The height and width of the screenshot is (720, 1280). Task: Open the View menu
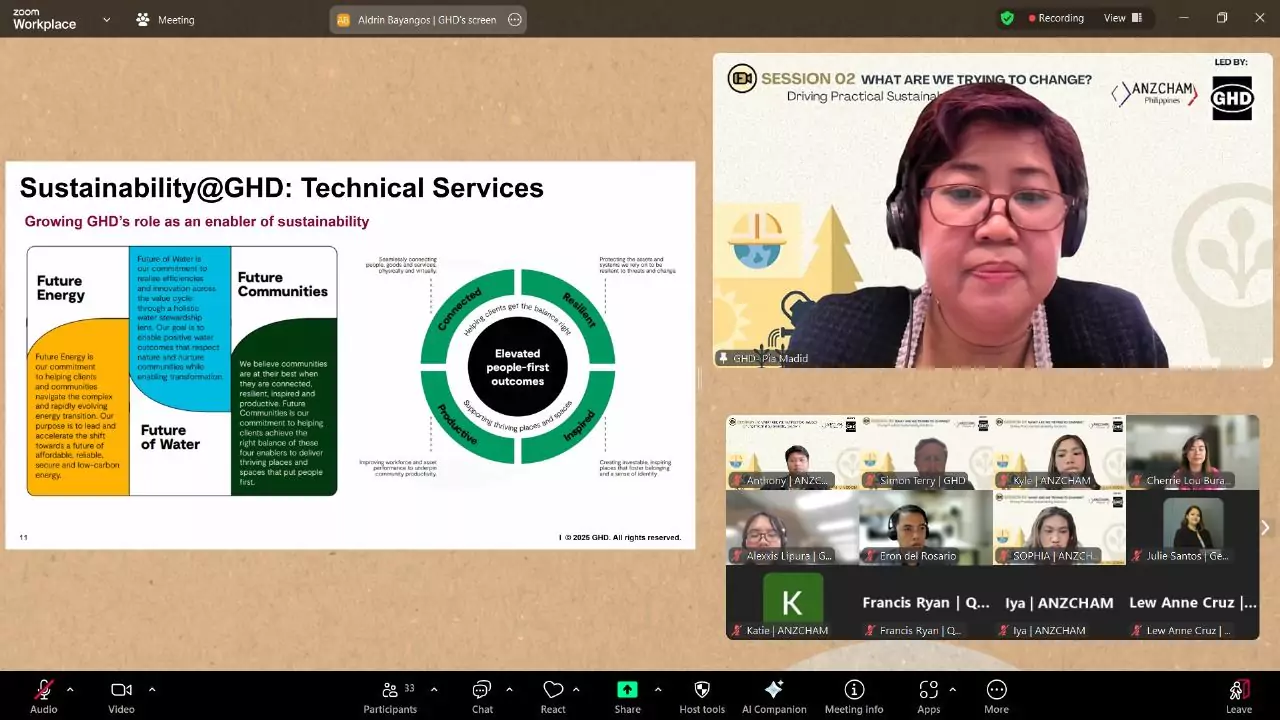point(1121,18)
